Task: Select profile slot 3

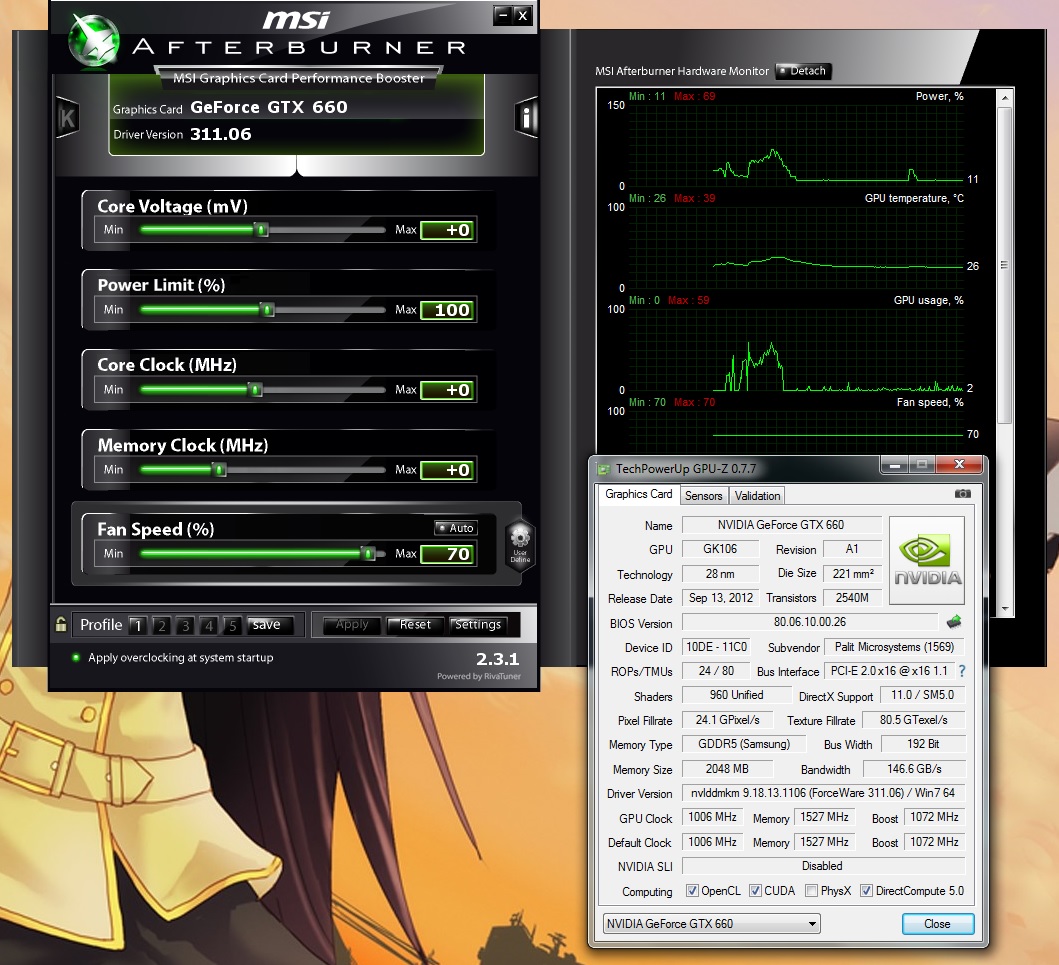Action: point(185,625)
